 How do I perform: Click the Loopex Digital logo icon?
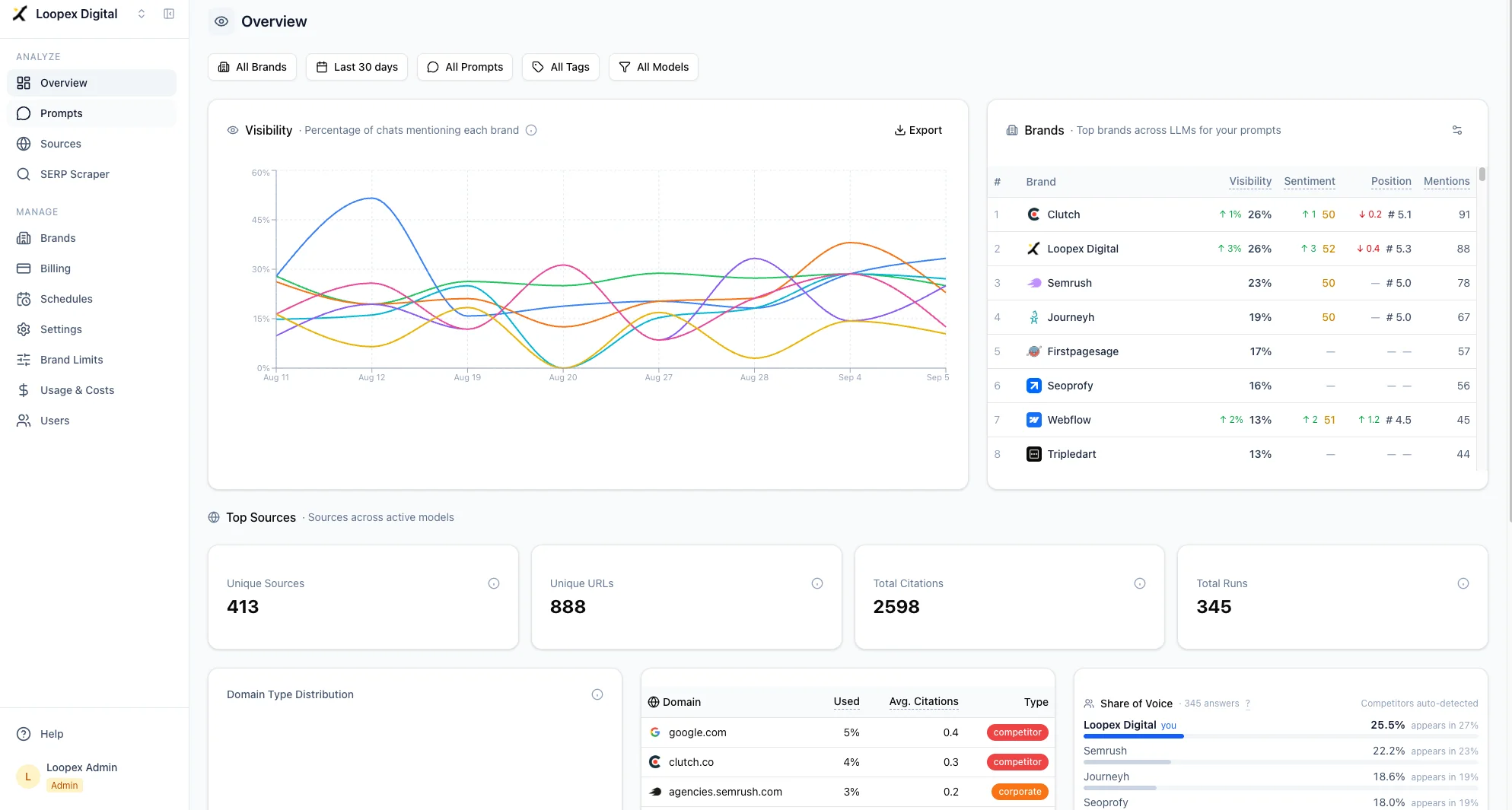point(20,14)
